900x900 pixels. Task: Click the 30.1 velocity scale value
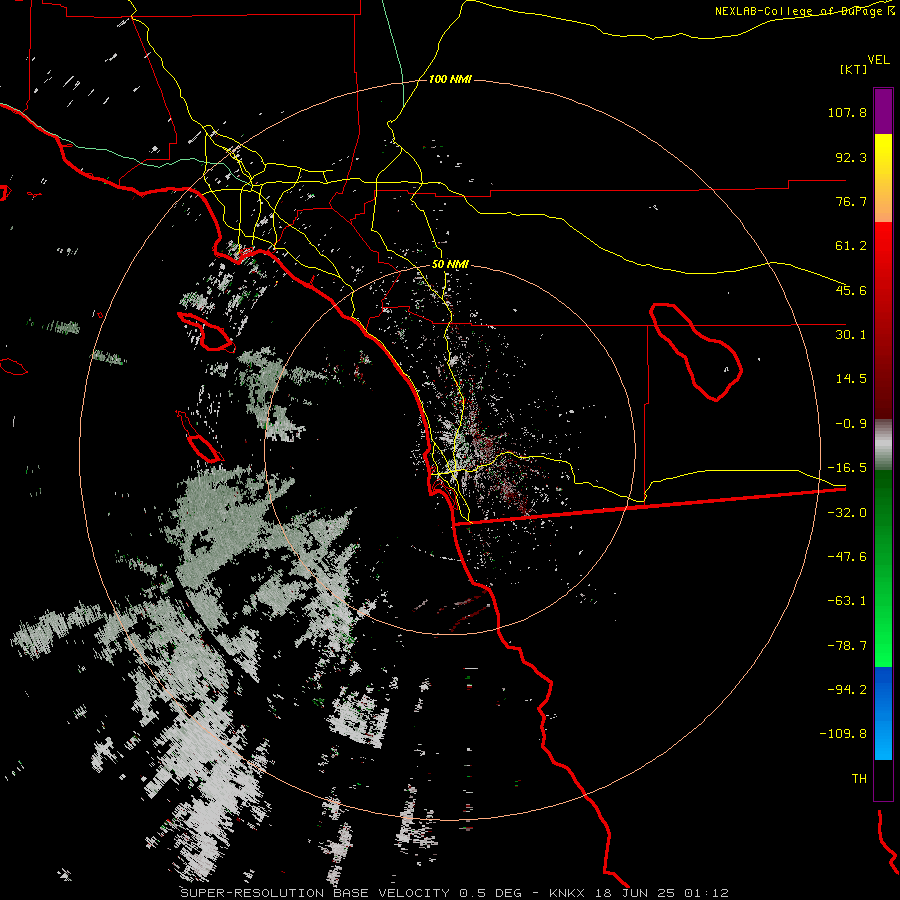[851, 335]
